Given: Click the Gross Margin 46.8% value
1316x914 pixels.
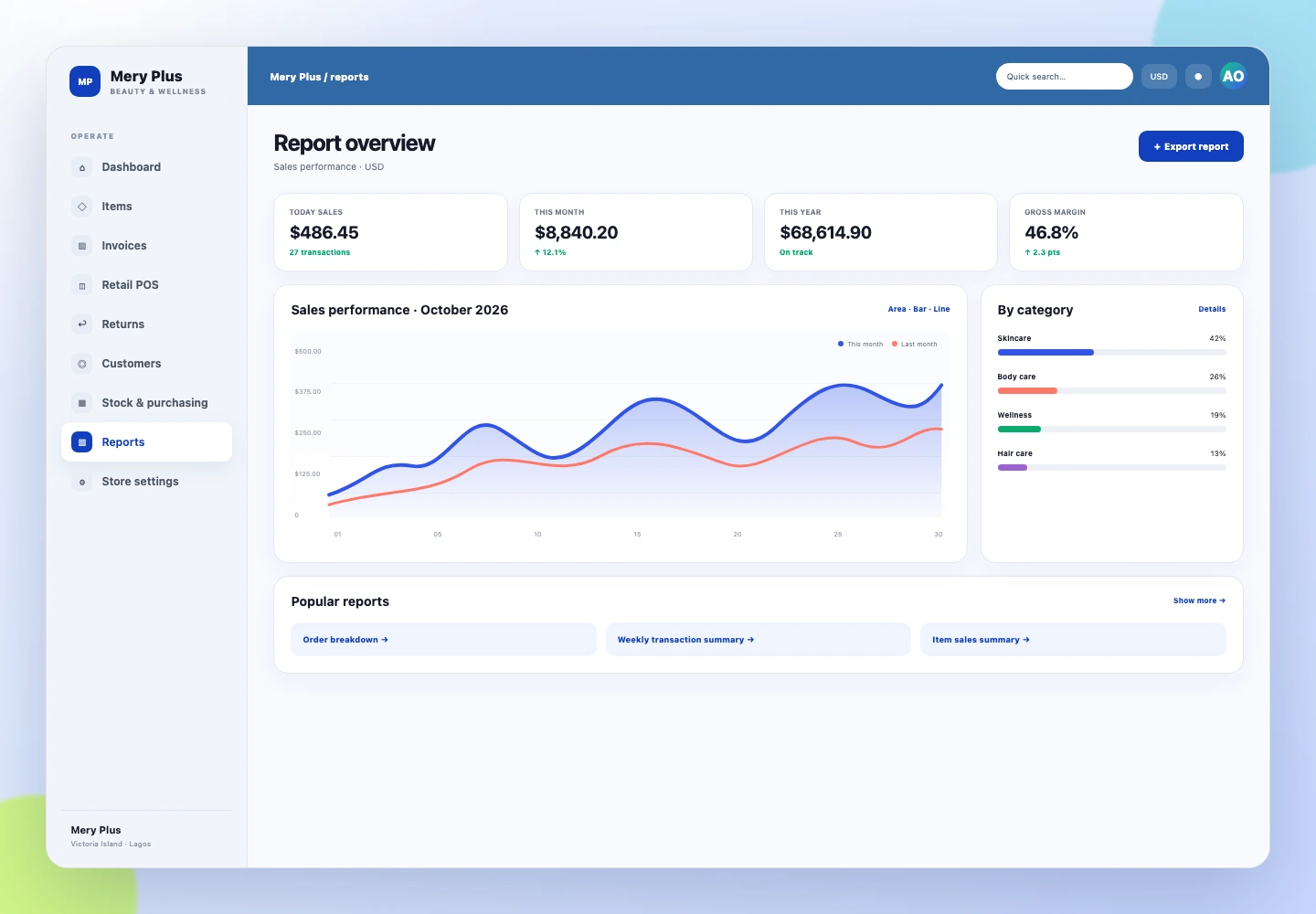Looking at the screenshot, I should pos(1051,233).
